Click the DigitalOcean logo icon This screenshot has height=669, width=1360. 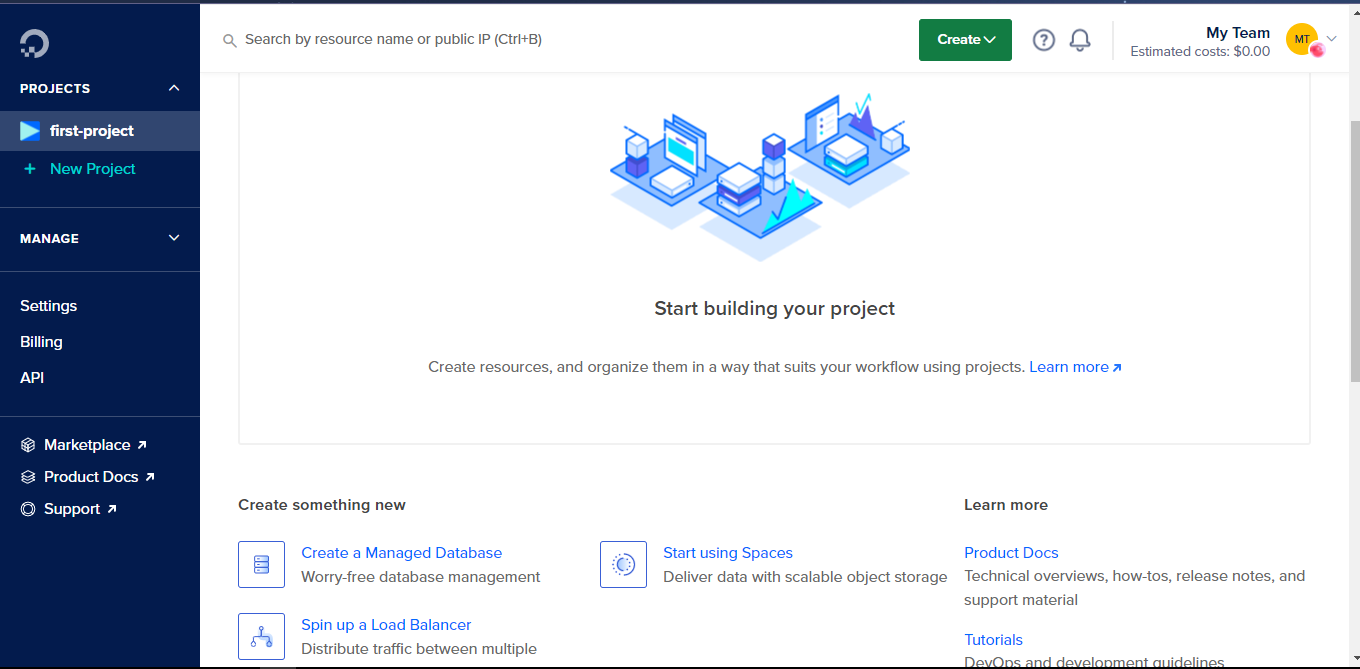(34, 43)
